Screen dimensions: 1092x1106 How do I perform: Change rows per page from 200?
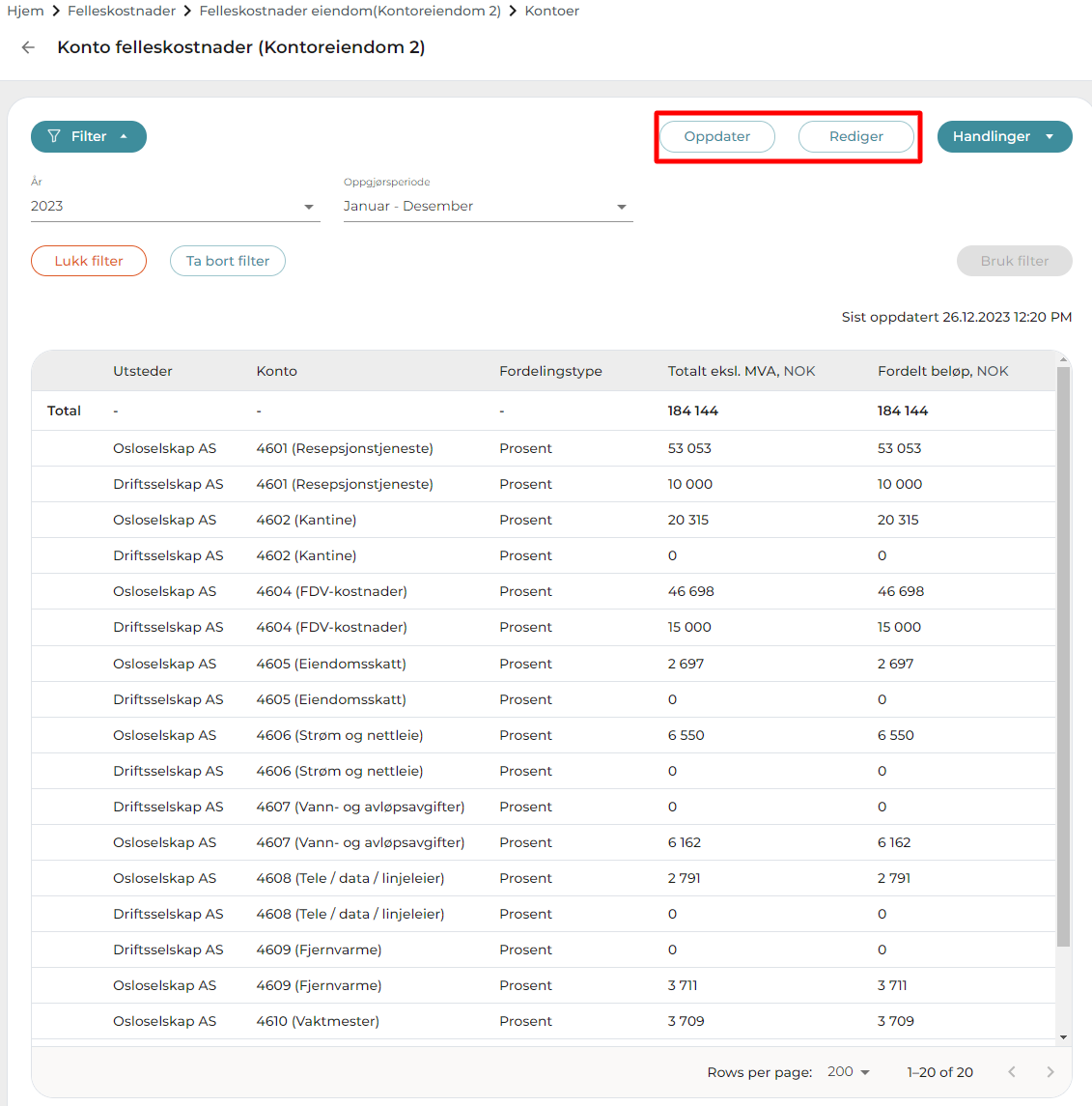tap(848, 1071)
